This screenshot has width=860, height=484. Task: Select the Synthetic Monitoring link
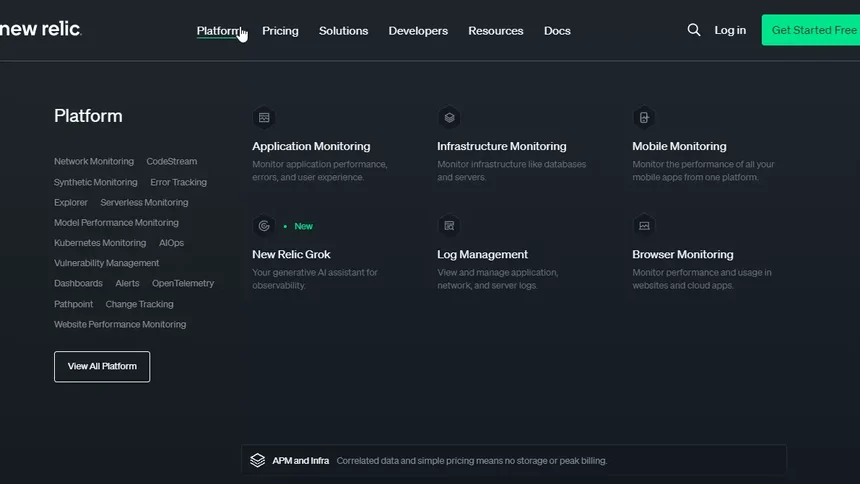(x=95, y=182)
